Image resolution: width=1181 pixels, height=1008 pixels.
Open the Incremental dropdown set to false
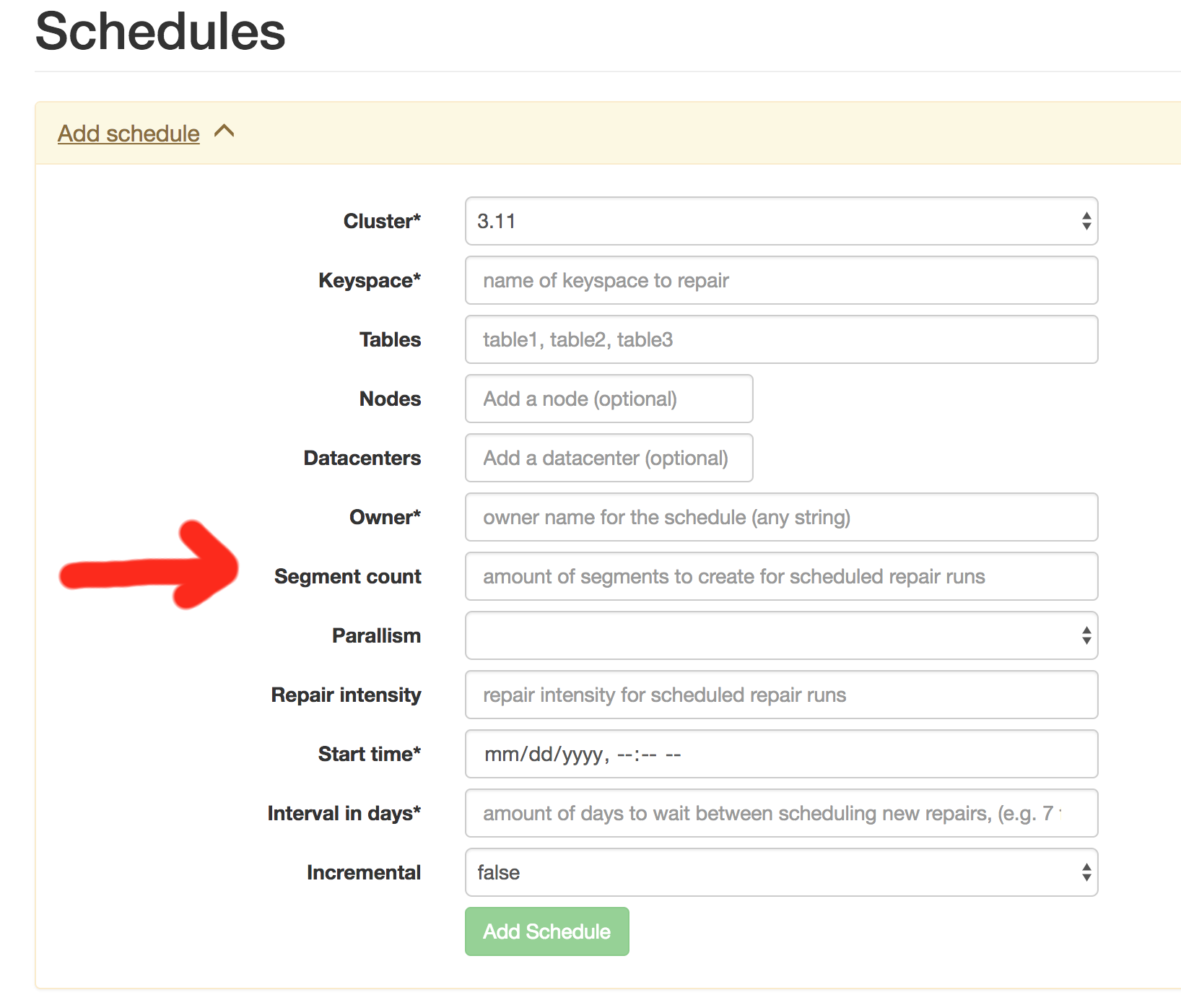tap(781, 872)
